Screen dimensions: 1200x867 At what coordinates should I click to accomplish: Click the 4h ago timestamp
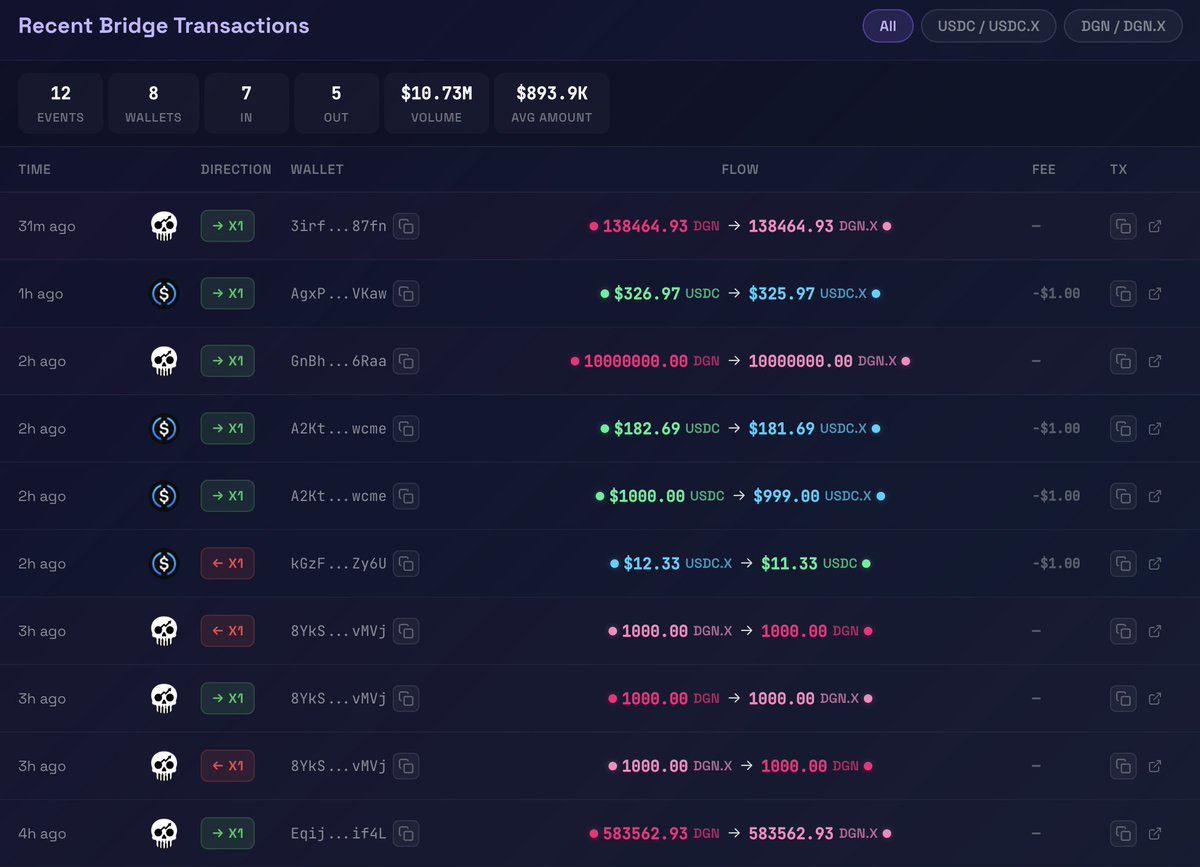42,834
